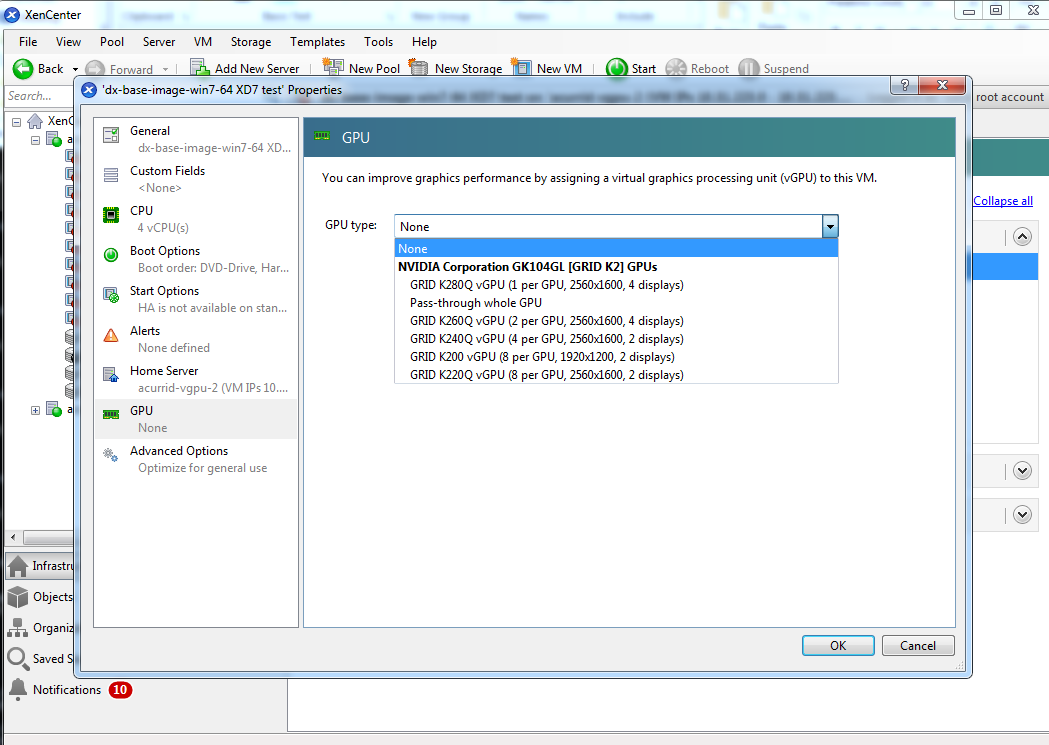Expand the plus node in the server tree
The width and height of the screenshot is (1049, 745).
click(x=35, y=409)
